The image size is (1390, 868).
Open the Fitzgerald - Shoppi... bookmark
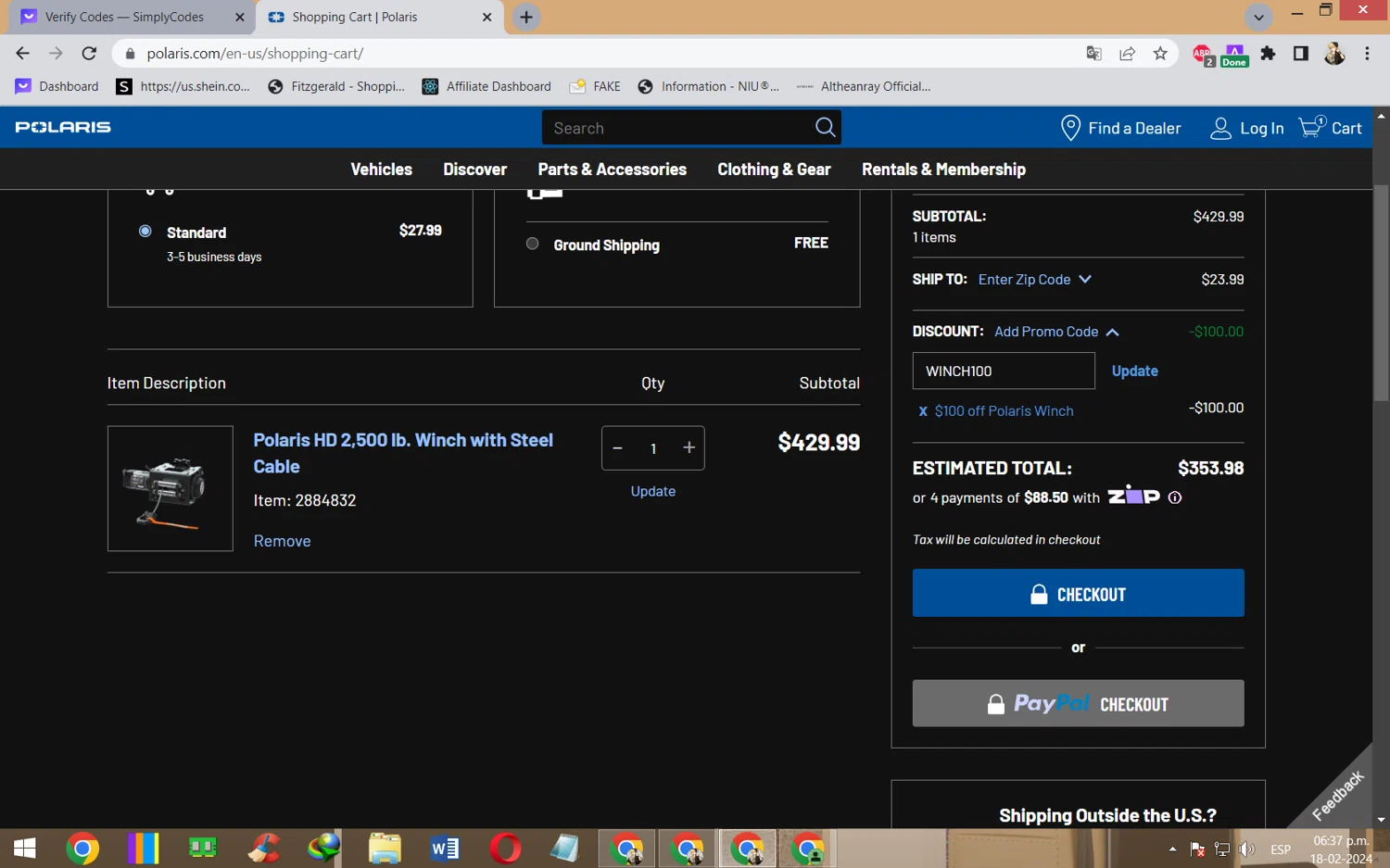336,86
